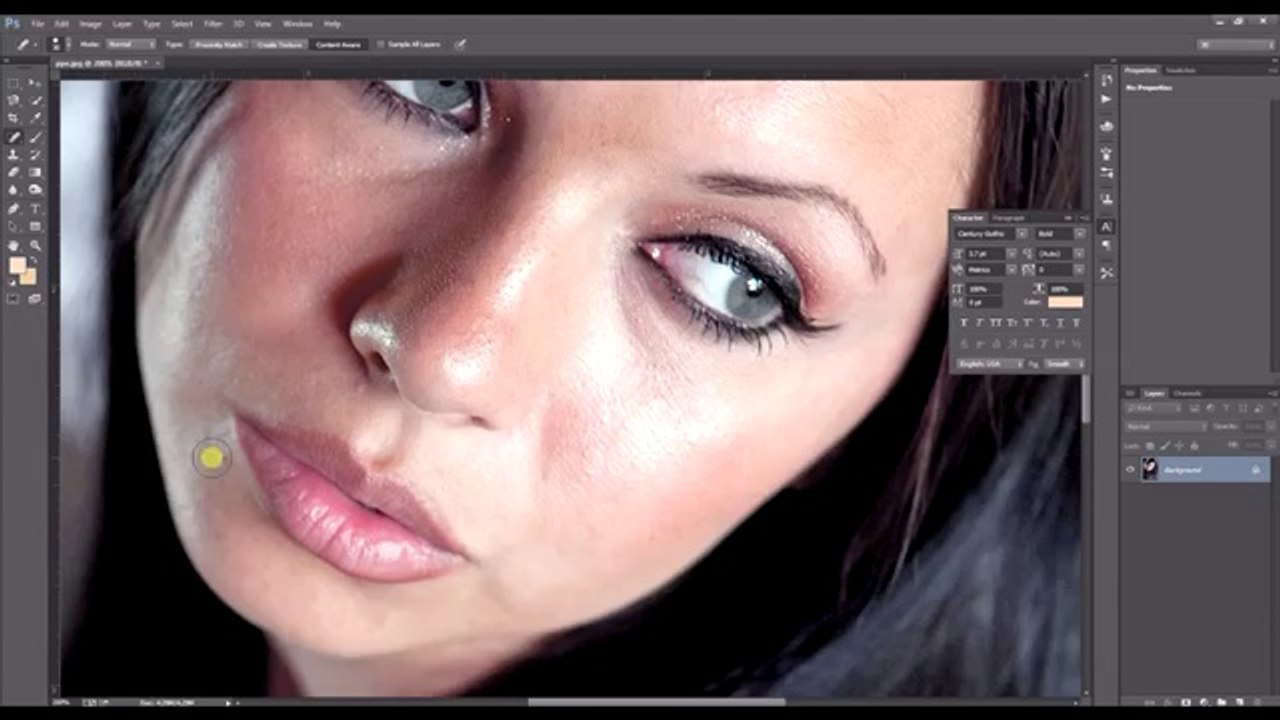
Task: Change the screen mode
Action: (36, 299)
